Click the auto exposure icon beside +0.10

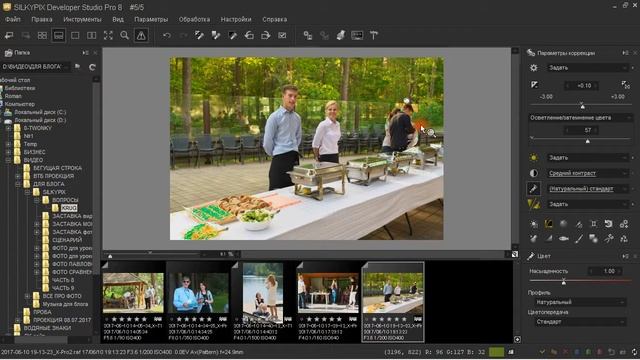[x=625, y=85]
